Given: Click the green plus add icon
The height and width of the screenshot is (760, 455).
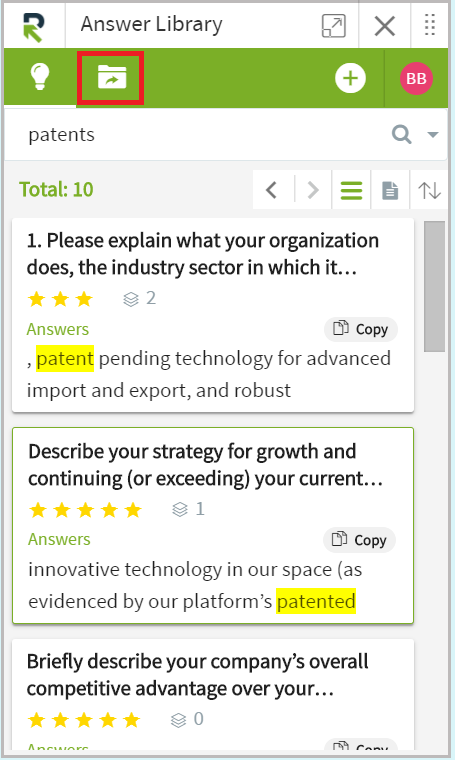Looking at the screenshot, I should point(350,78).
